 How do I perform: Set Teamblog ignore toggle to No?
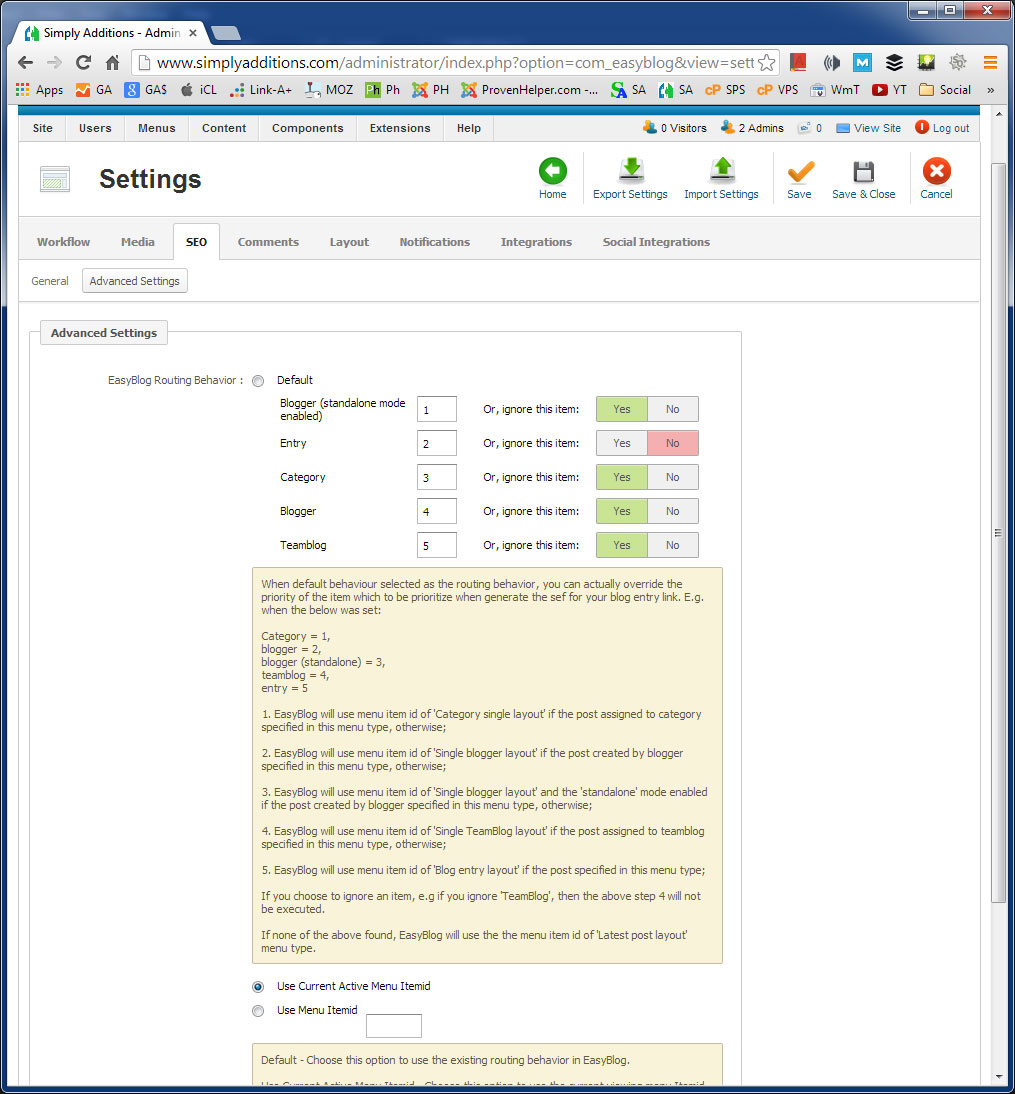[672, 546]
